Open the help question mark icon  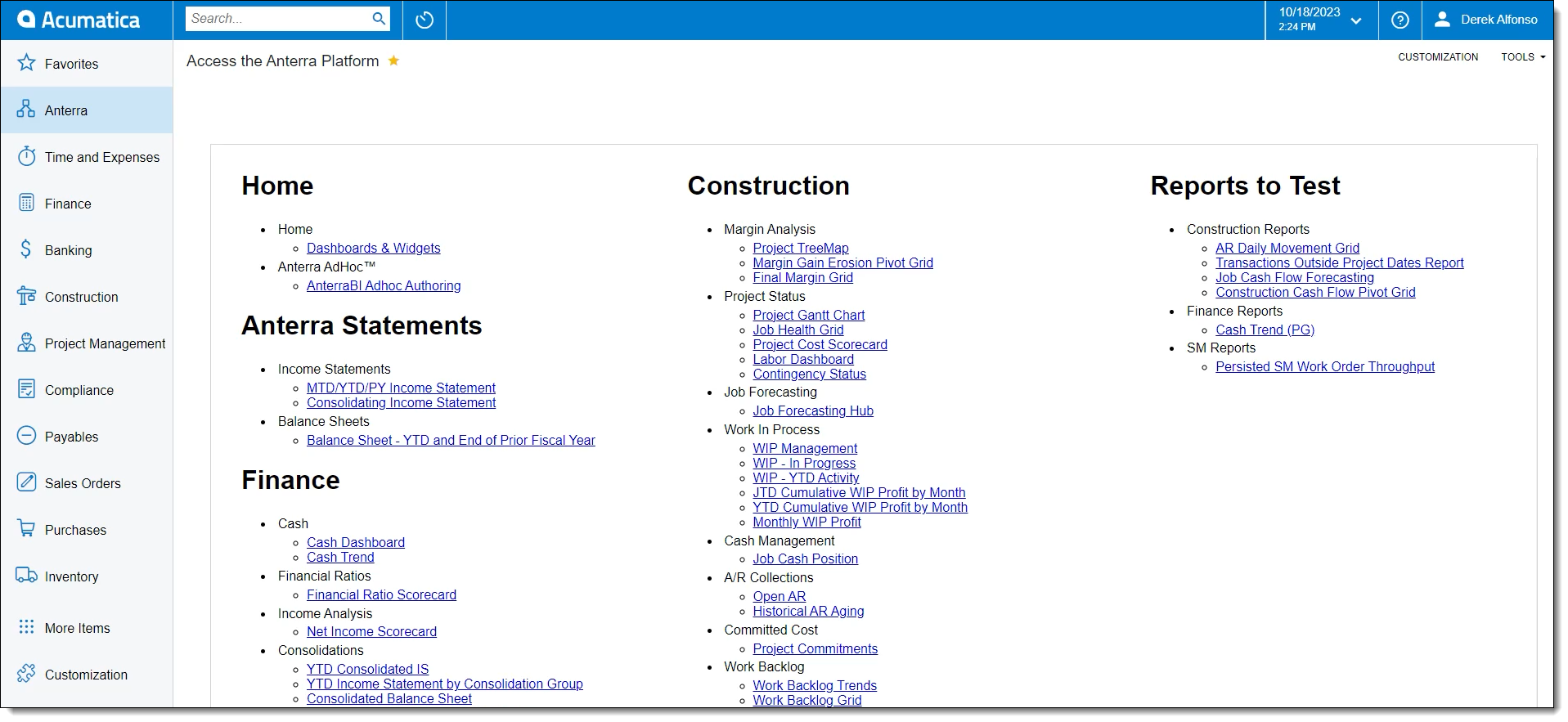[x=1400, y=20]
